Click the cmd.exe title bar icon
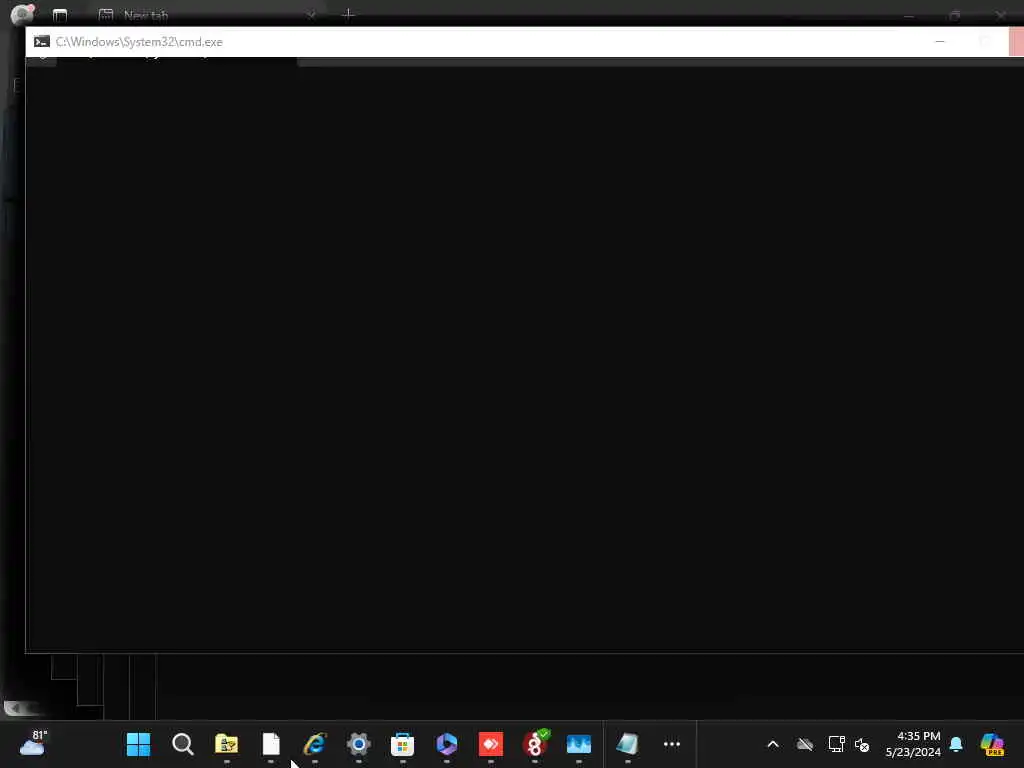 point(42,42)
